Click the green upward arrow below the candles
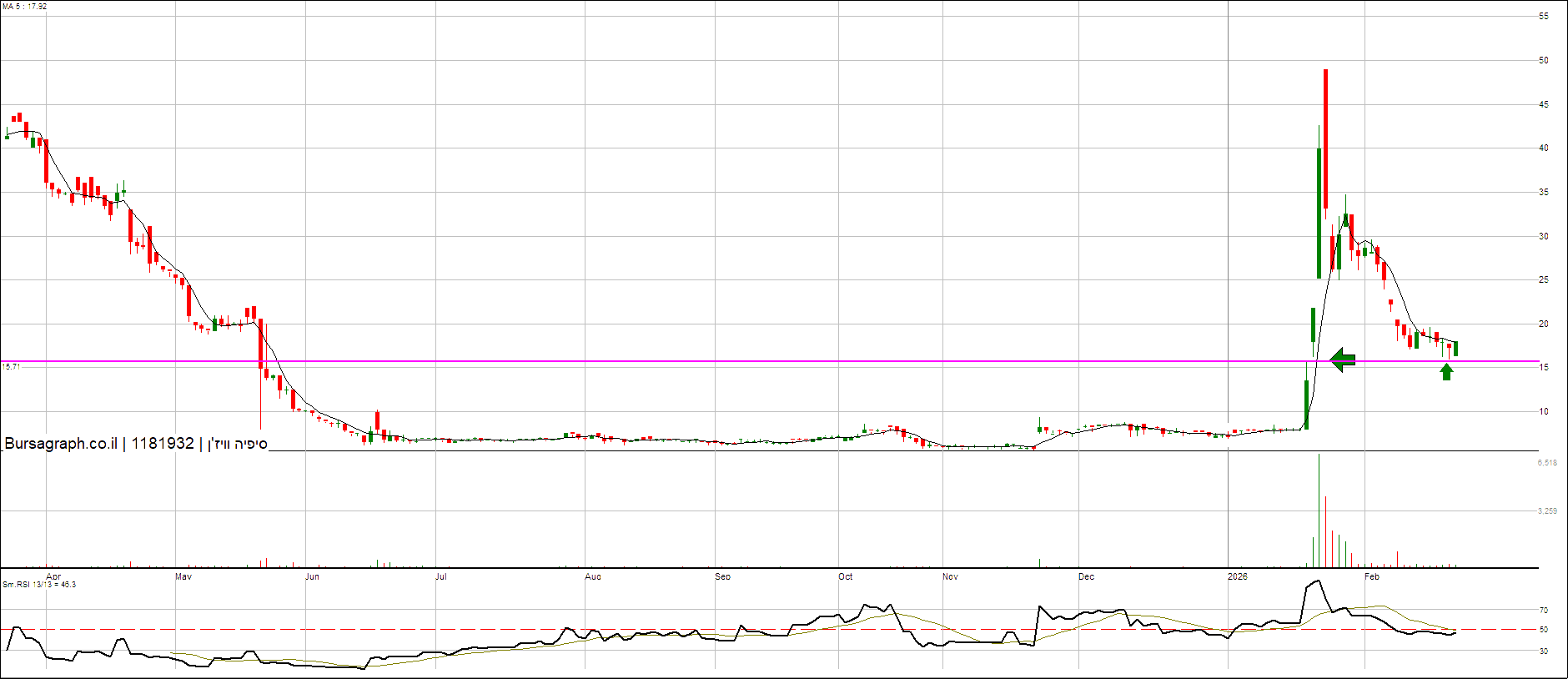This screenshot has height=679, width=1568. [1446, 372]
